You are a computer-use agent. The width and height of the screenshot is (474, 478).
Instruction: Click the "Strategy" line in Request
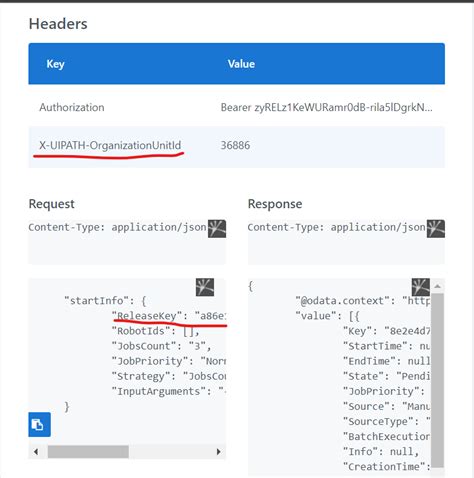coord(169,376)
